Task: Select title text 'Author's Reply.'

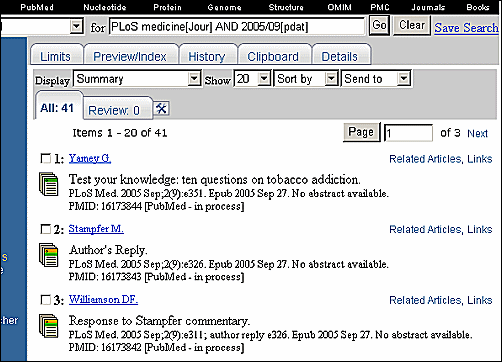Action: [108, 250]
